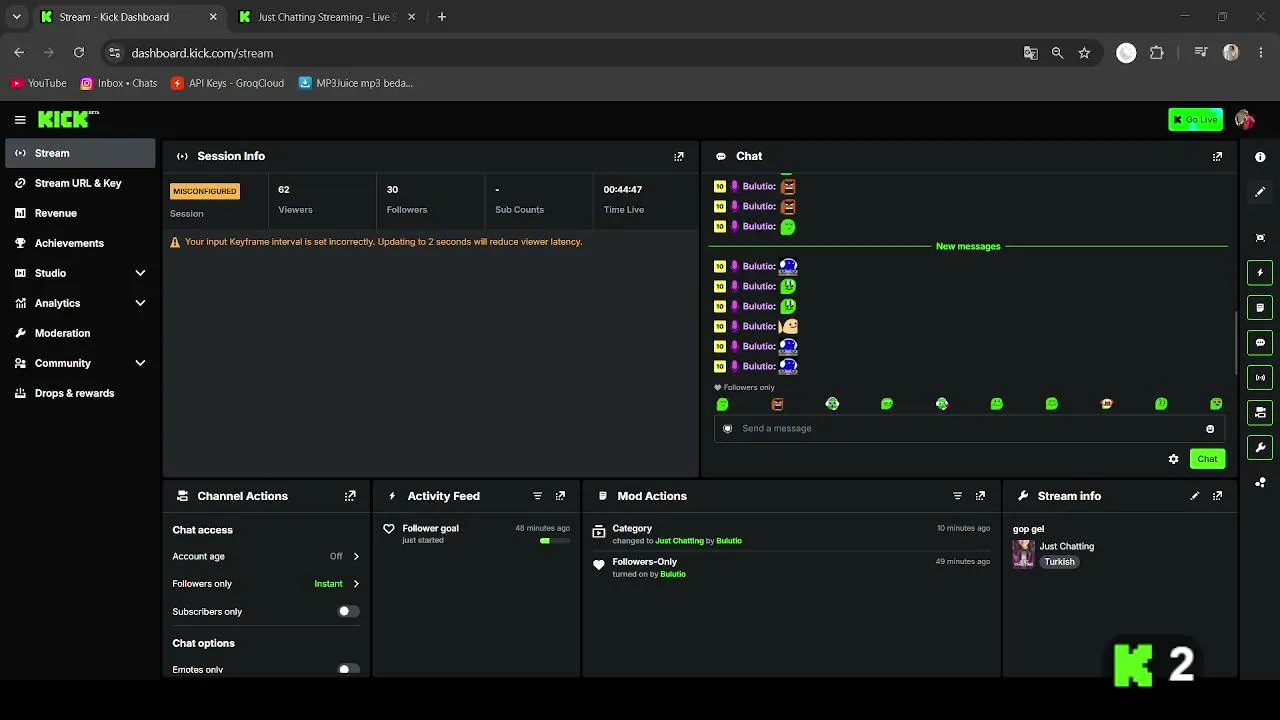Screen dimensions: 1280x720
Task: Toggle Subscribers only chat switch
Action: [x=348, y=611]
